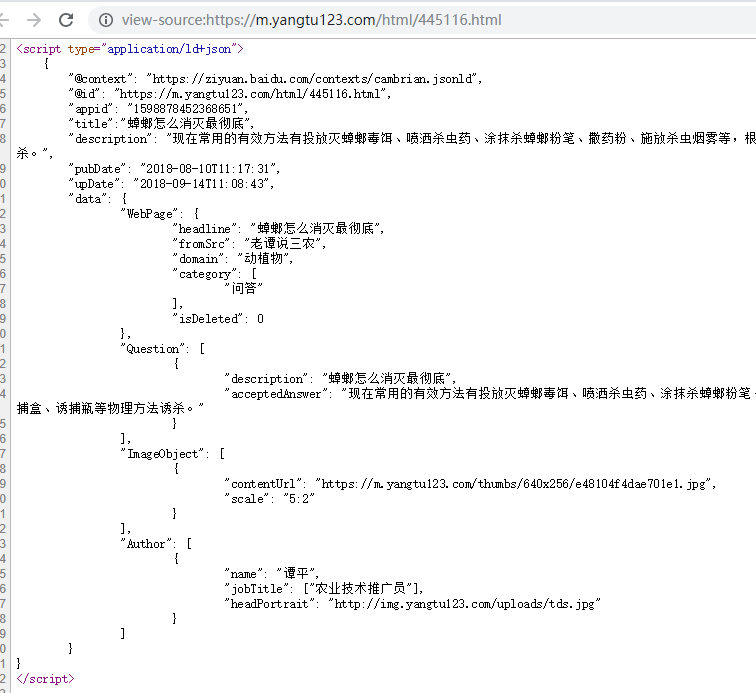Click the application/ld+json attribute value
Viewport: 756px width, 693px height.
click(169, 49)
